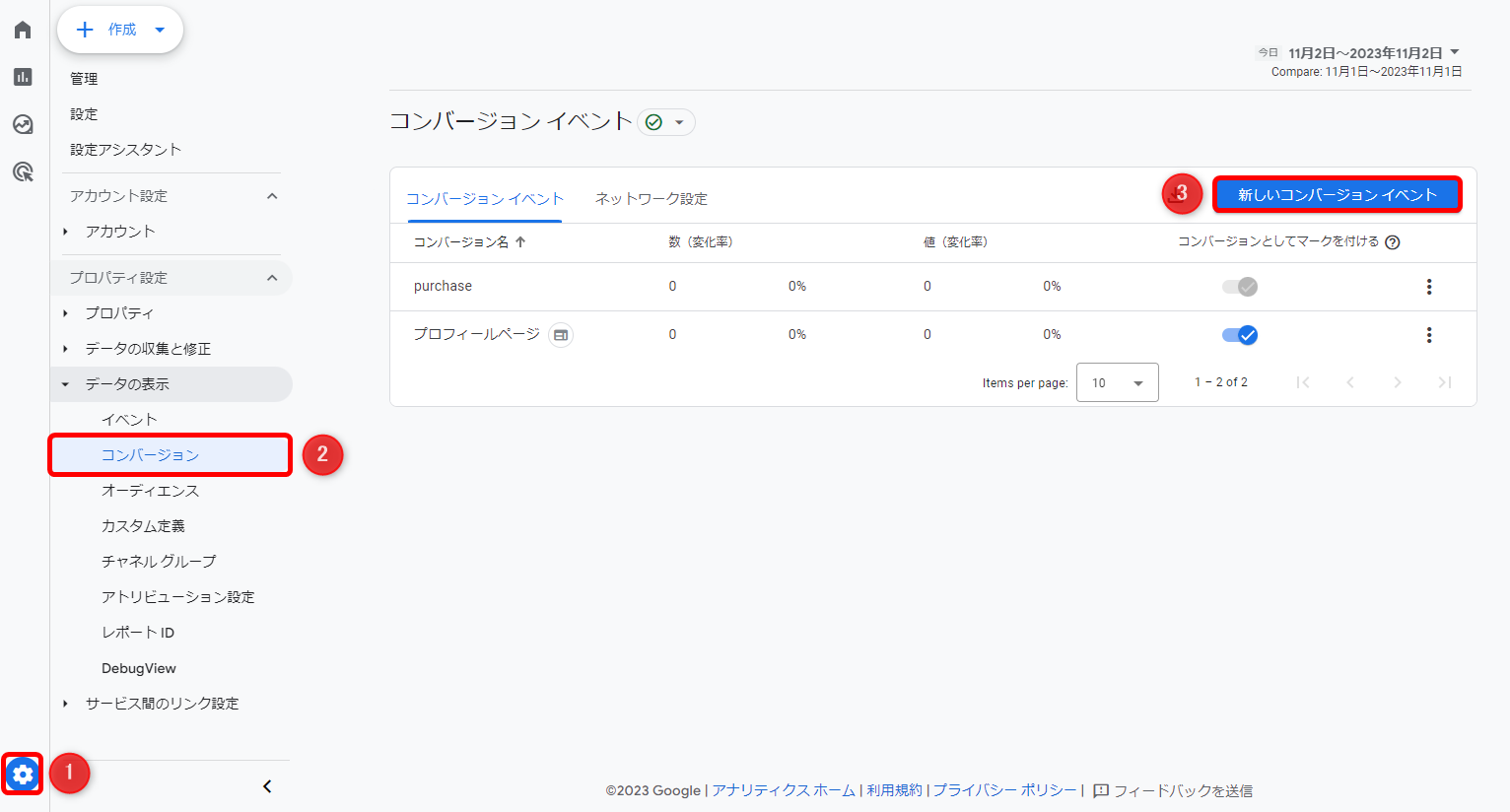Disable conversion switch for プロフィールページ
This screenshot has height=812, width=1510.
tap(1239, 335)
